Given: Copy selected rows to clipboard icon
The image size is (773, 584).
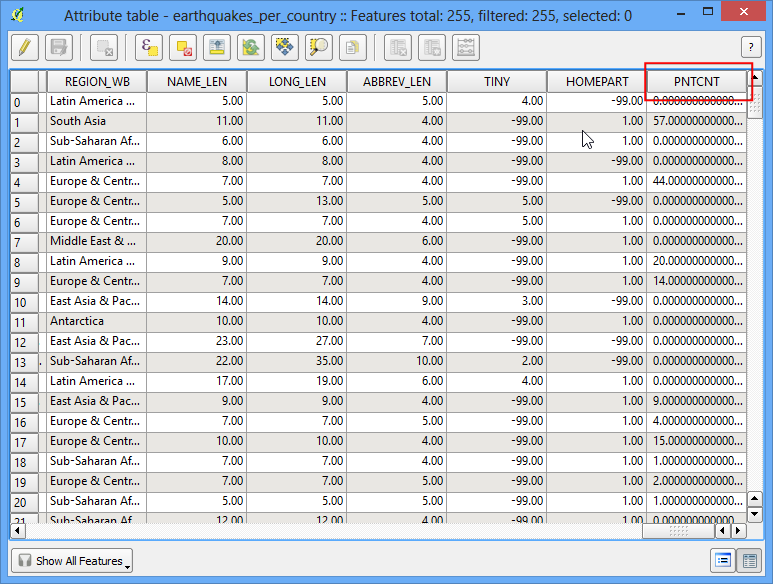Looking at the screenshot, I should click(353, 48).
